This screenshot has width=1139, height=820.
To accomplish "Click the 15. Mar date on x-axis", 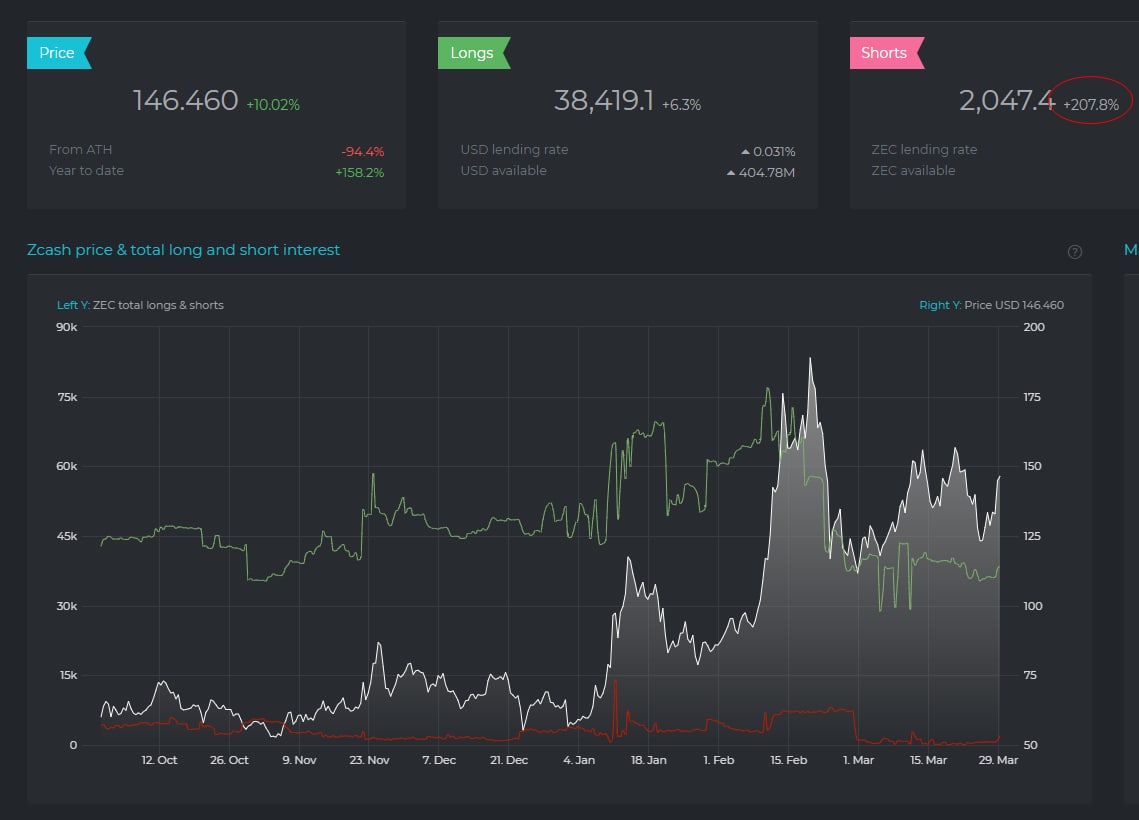I will coord(928,760).
